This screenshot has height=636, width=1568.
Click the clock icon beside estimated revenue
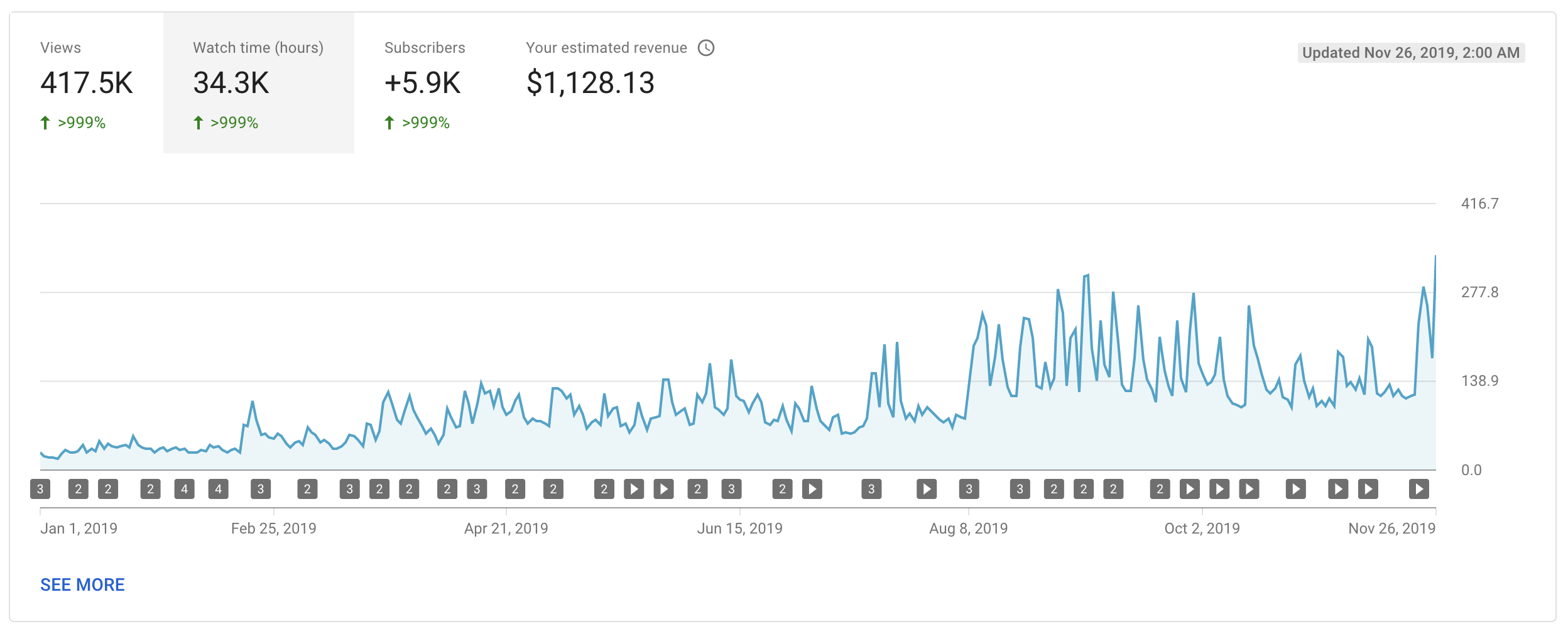[706, 48]
